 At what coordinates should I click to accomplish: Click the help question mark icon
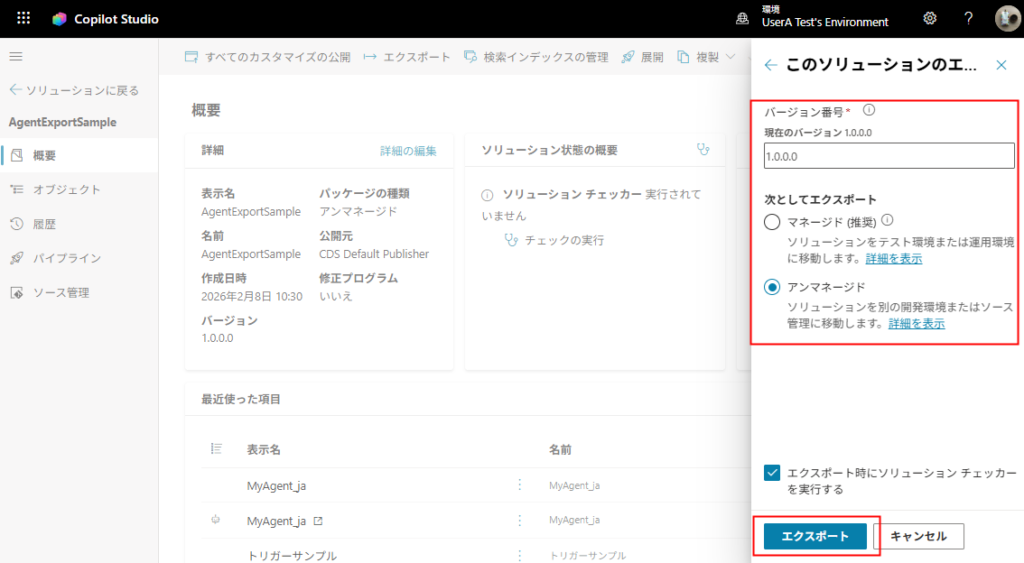point(968,18)
